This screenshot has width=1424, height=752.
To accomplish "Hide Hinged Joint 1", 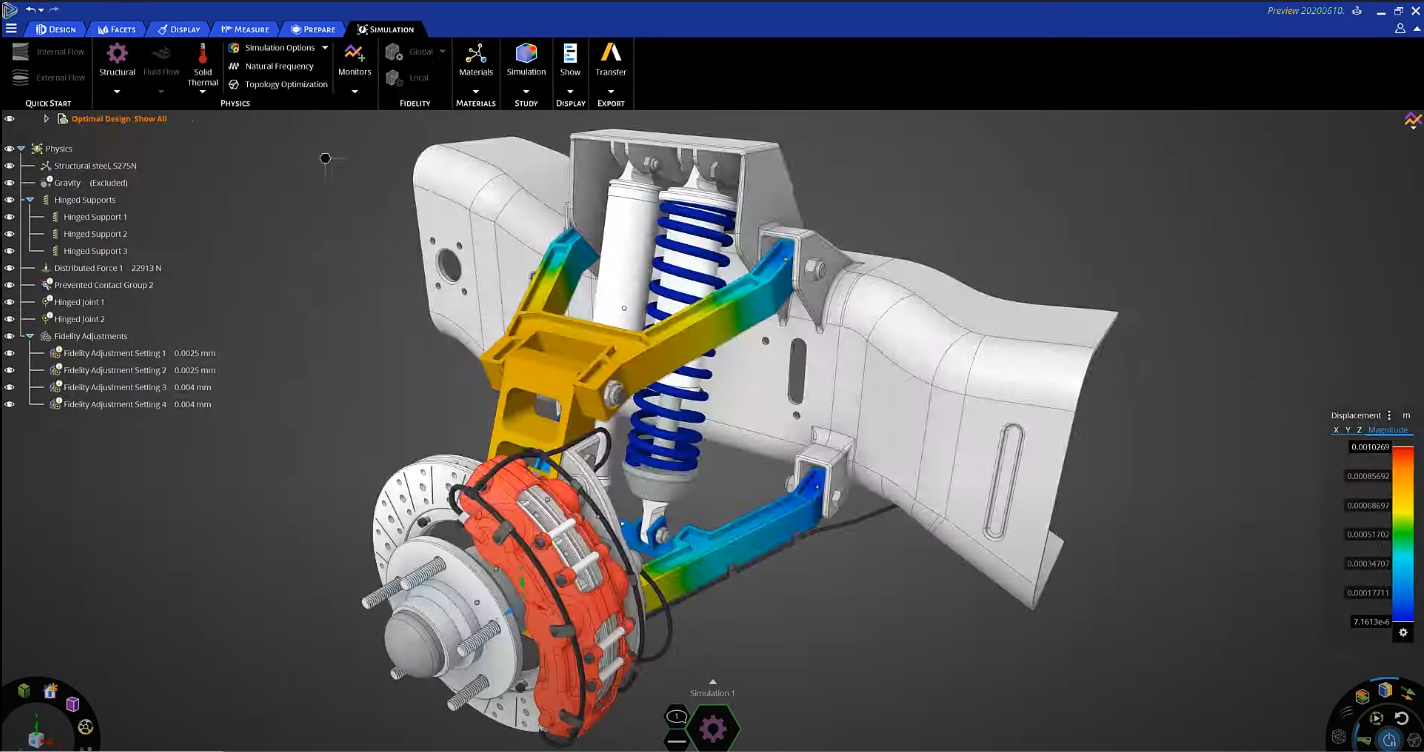I will pyautogui.click(x=9, y=302).
